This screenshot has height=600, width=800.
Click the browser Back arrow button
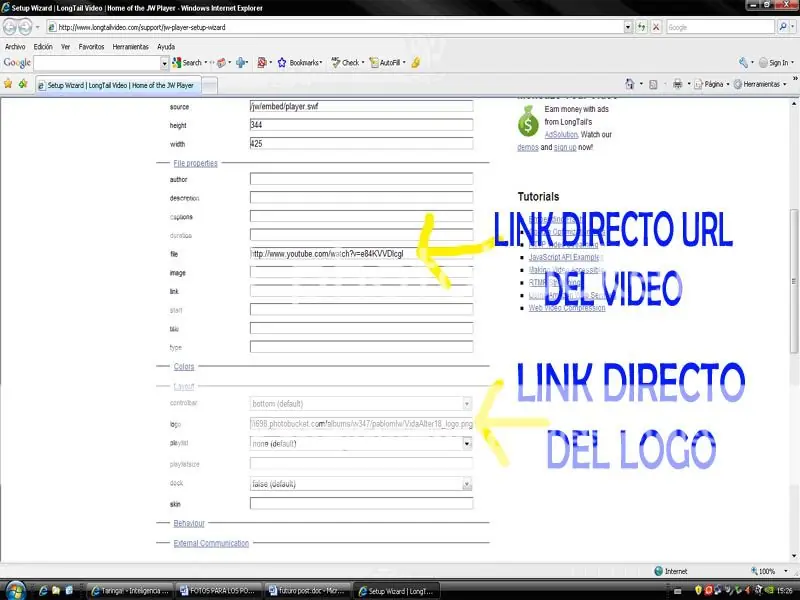10,27
